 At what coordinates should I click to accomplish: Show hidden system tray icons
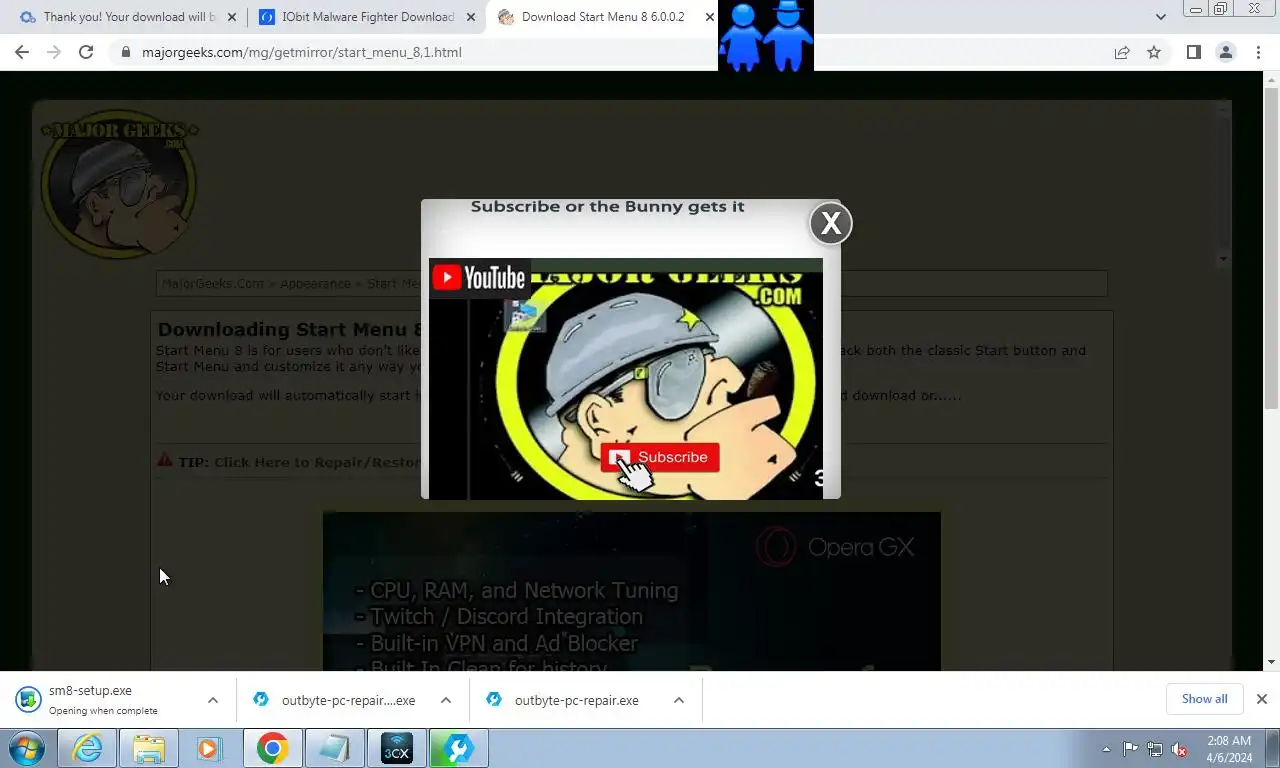[1106, 749]
